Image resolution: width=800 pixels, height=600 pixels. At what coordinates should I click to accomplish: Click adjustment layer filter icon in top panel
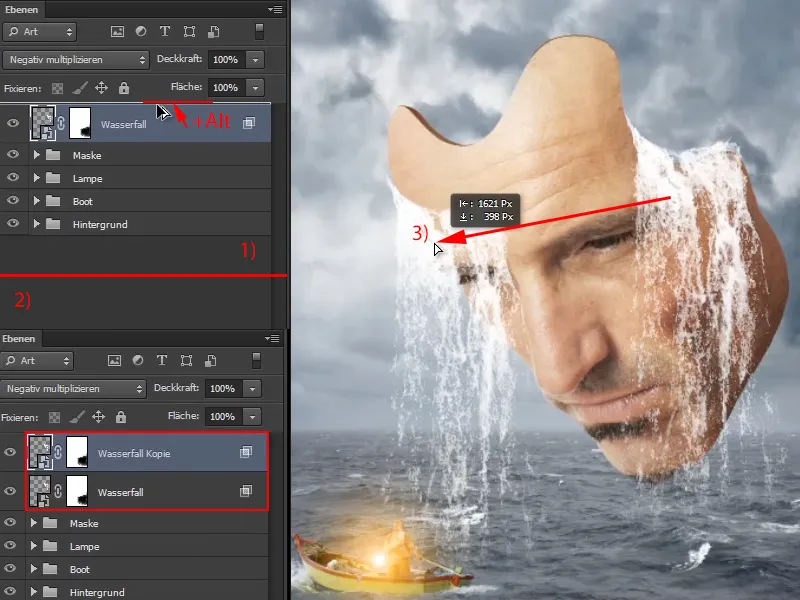point(141,32)
